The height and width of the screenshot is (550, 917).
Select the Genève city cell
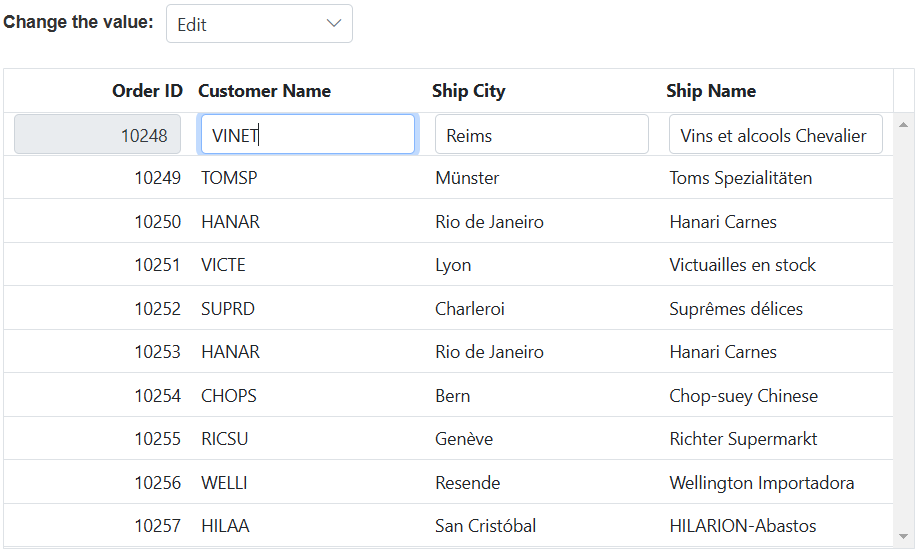(x=464, y=439)
